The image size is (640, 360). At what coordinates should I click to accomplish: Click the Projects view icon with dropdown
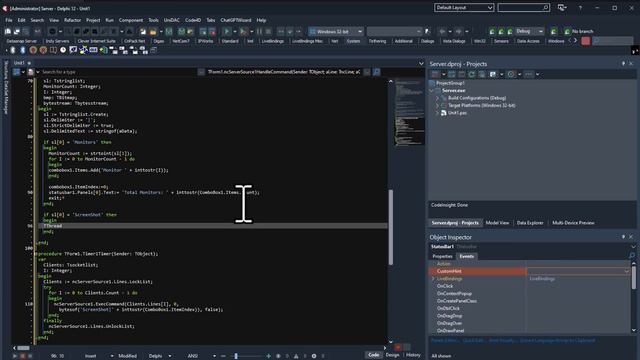point(493,74)
